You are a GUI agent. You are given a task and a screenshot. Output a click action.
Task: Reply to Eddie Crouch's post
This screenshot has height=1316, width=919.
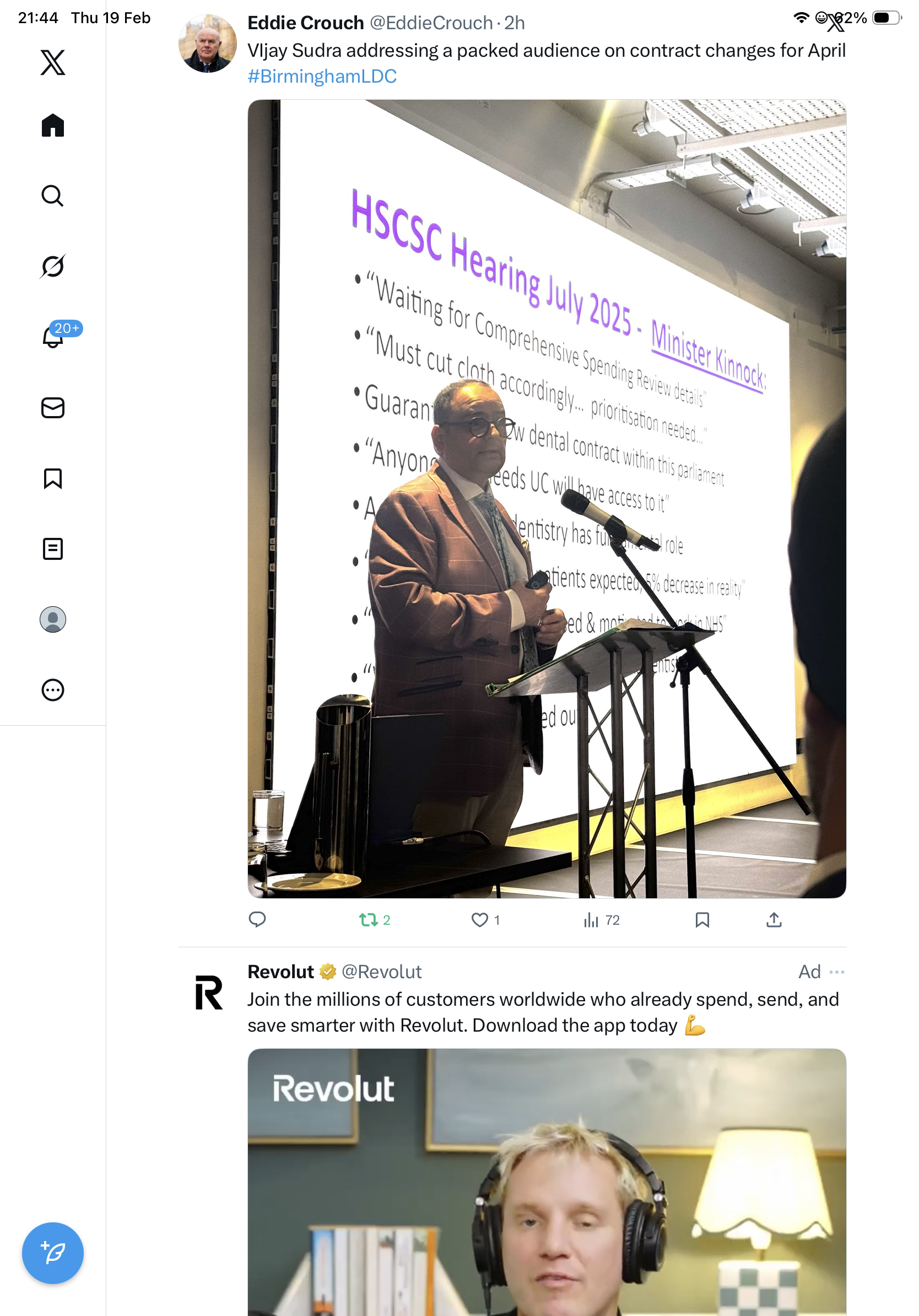click(257, 919)
